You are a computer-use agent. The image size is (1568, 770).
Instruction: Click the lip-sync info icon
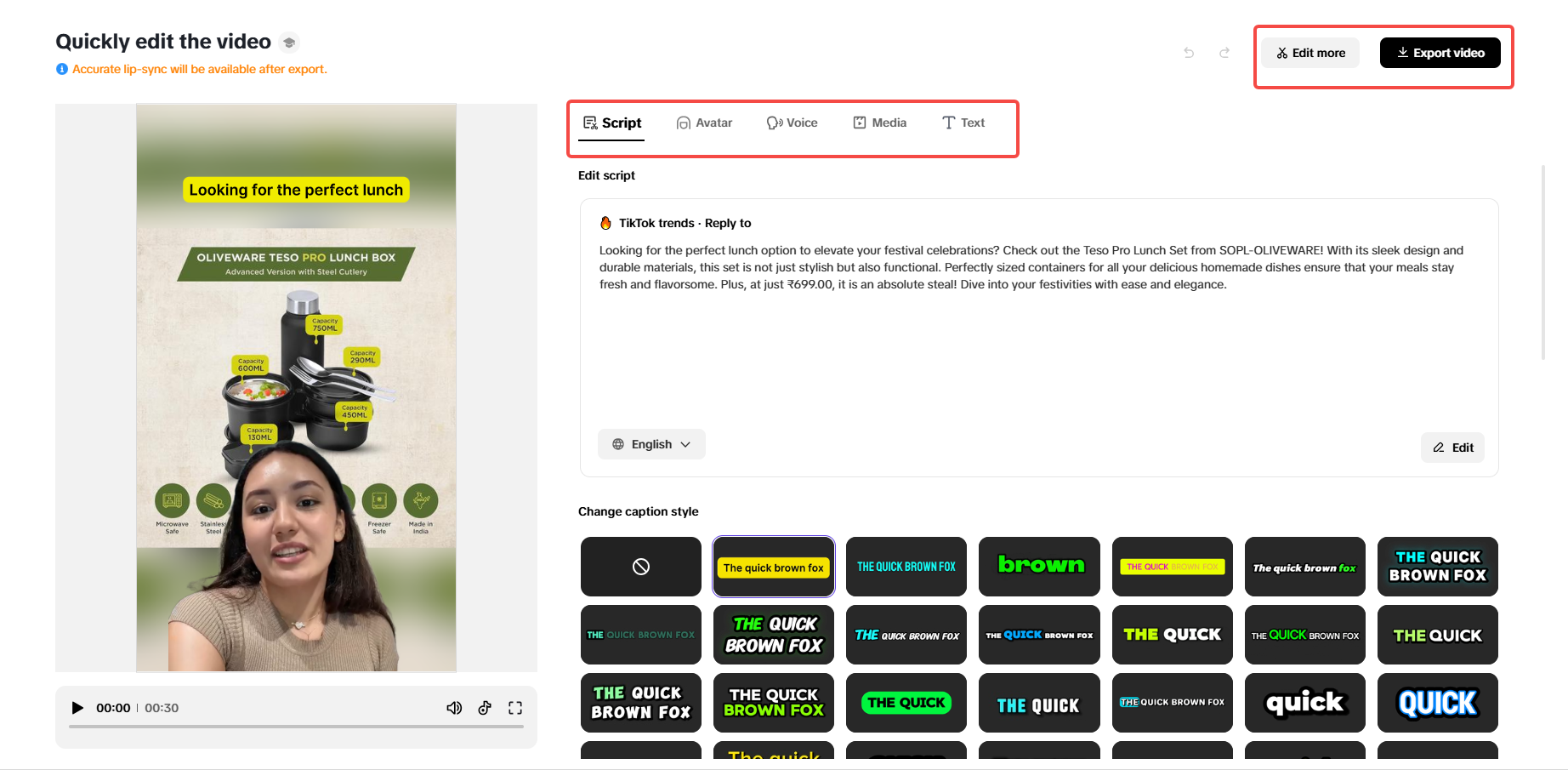pos(62,69)
